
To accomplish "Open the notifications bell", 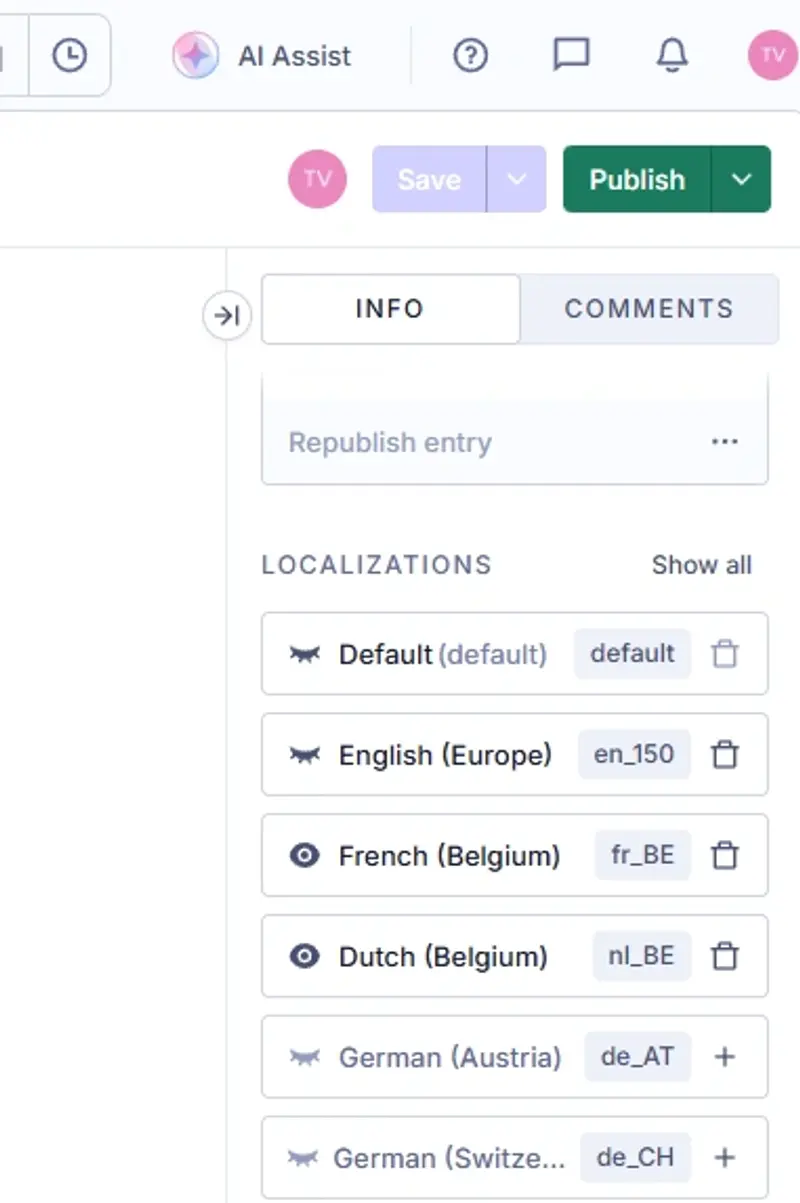I will click(x=672, y=56).
